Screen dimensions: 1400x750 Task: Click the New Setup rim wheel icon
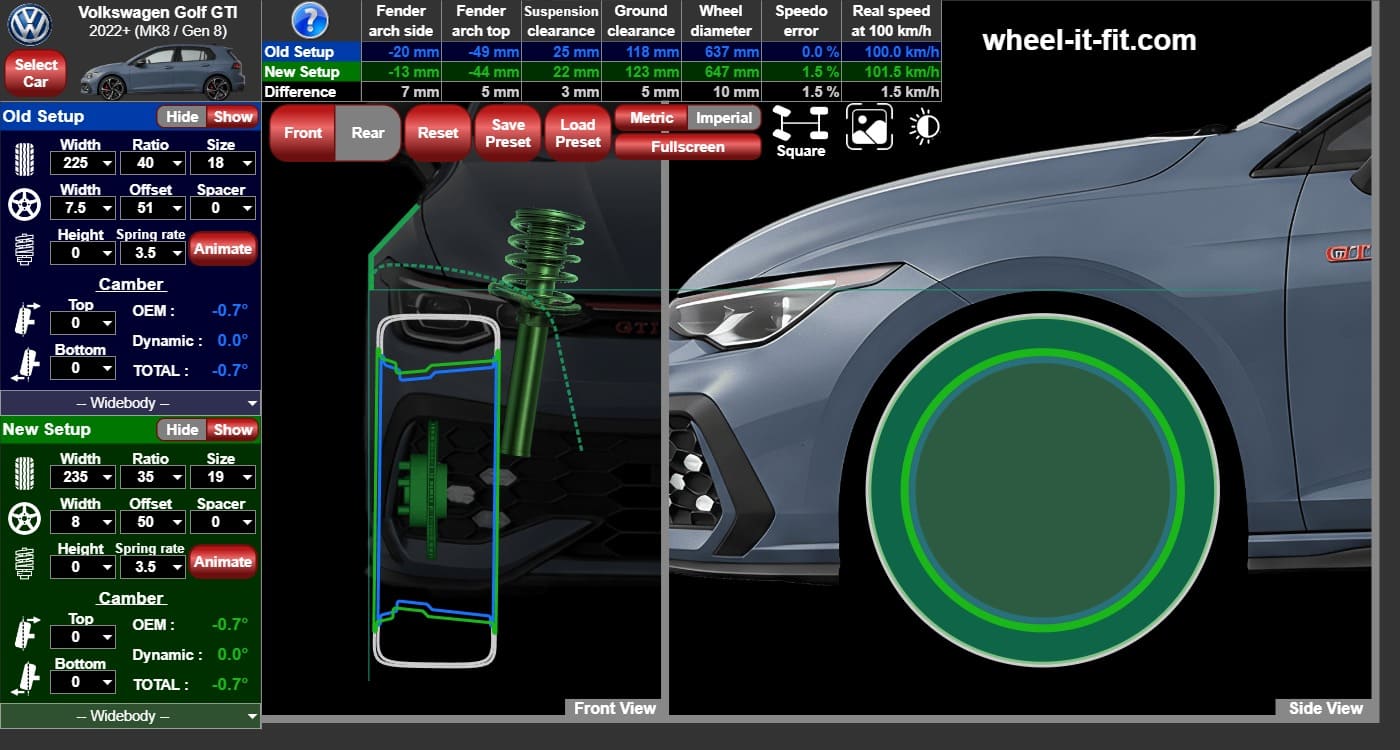coord(23,519)
